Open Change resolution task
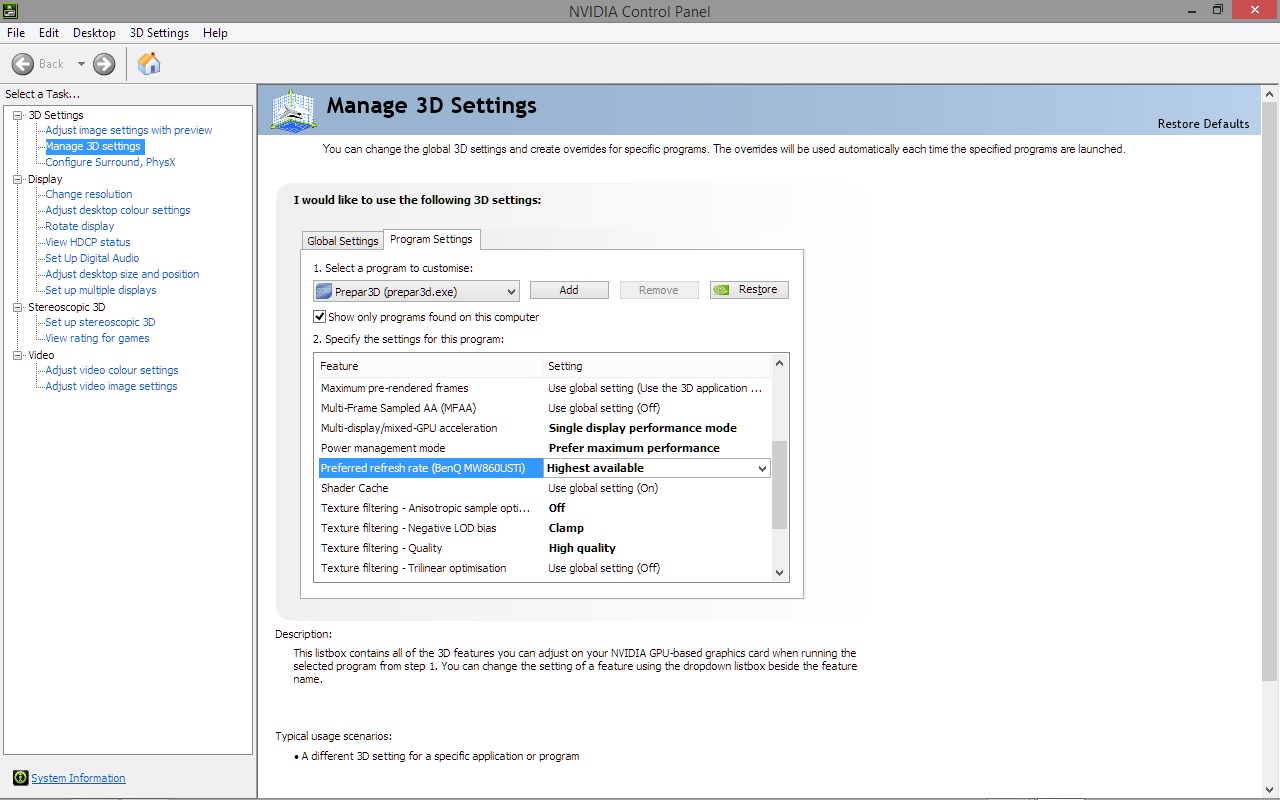1280x800 pixels. [89, 194]
